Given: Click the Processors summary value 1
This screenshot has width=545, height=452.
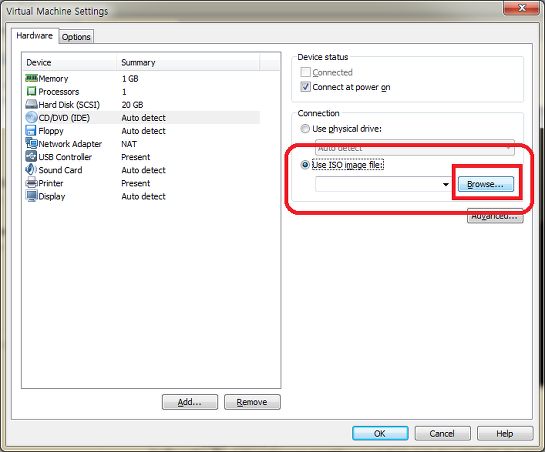Looking at the screenshot, I should pos(124,92).
